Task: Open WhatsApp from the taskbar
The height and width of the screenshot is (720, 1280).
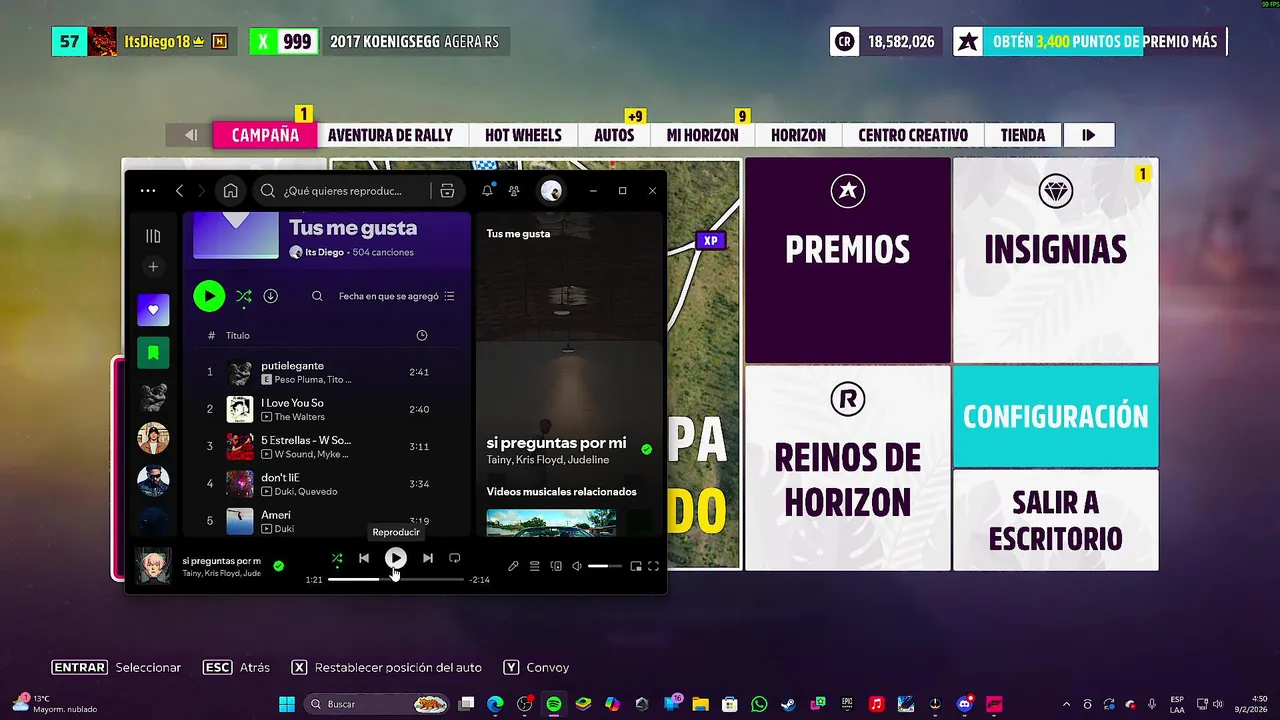Action: coord(759,704)
